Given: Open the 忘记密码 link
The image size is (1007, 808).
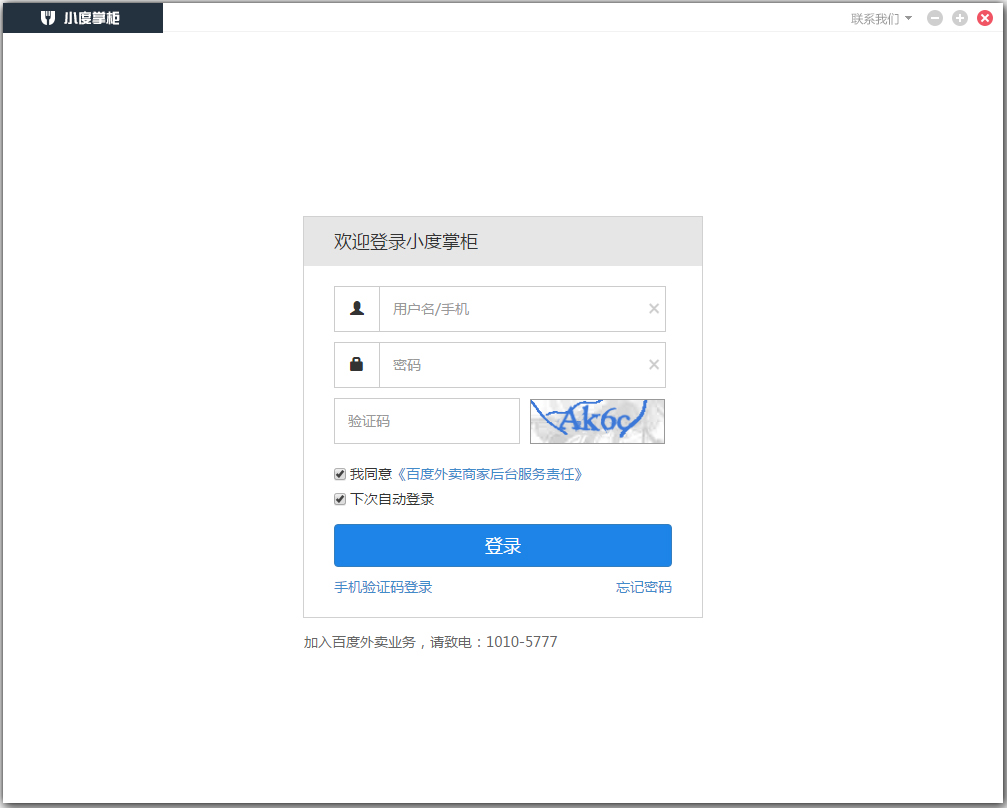Looking at the screenshot, I should (643, 587).
